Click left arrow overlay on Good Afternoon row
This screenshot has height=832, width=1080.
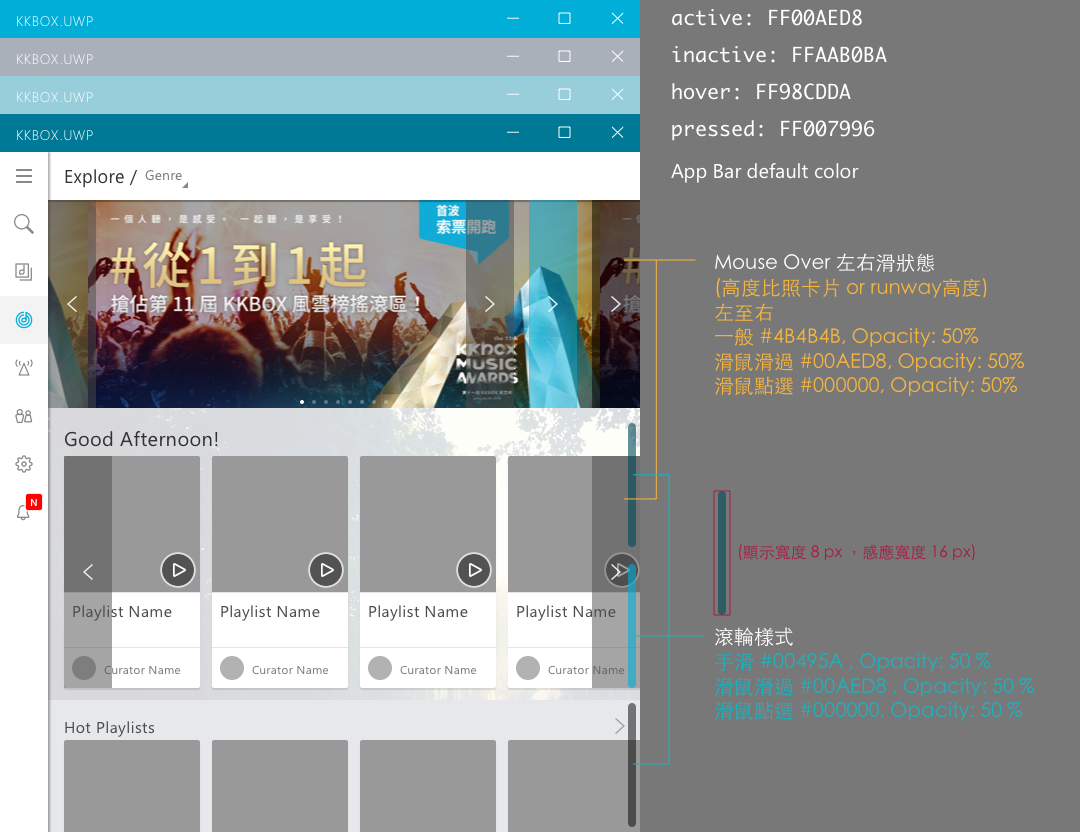click(88, 572)
